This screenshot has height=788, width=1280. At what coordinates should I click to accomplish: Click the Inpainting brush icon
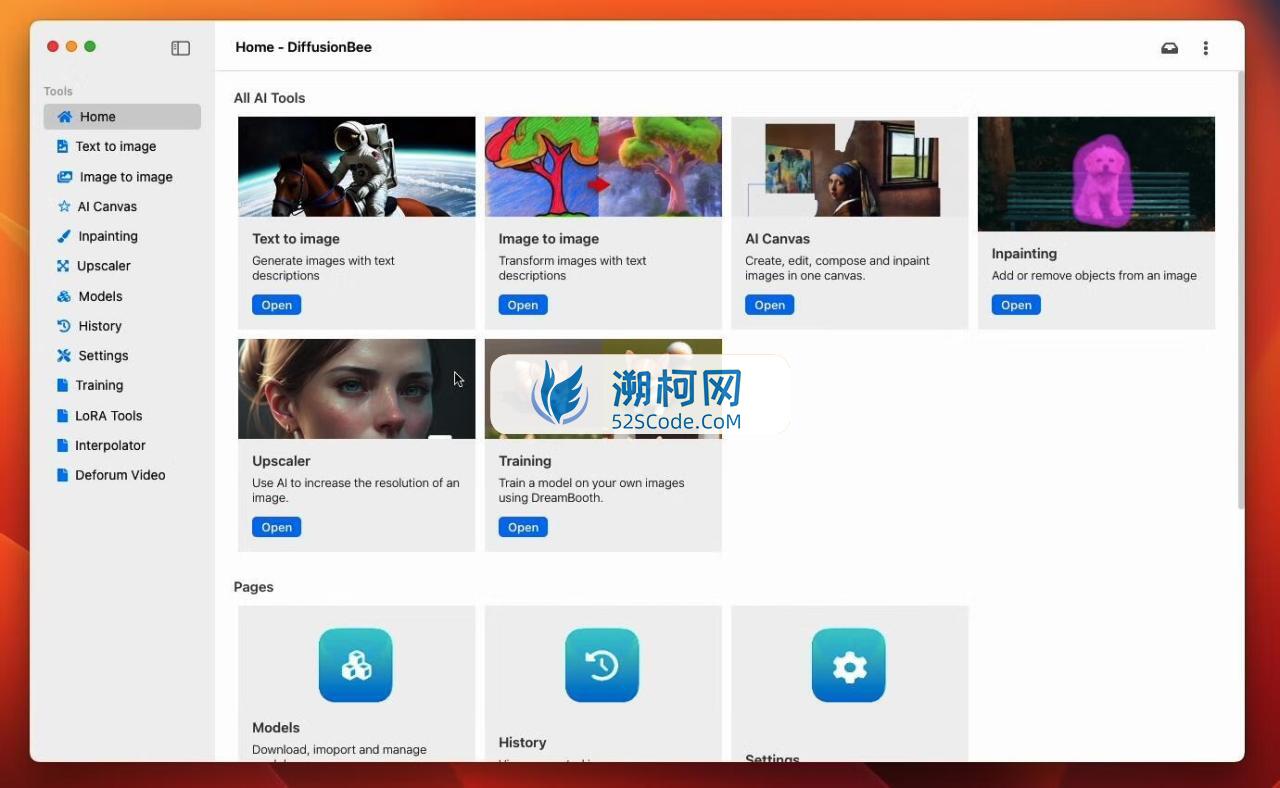click(64, 236)
